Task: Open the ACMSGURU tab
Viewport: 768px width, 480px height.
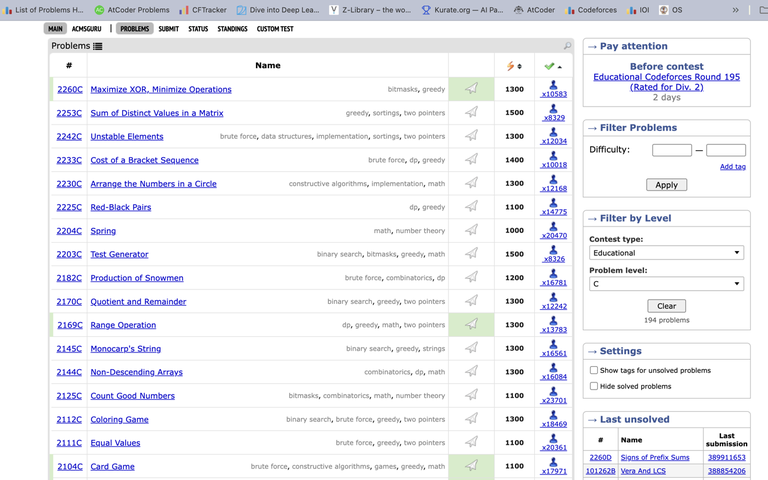Action: (87, 29)
